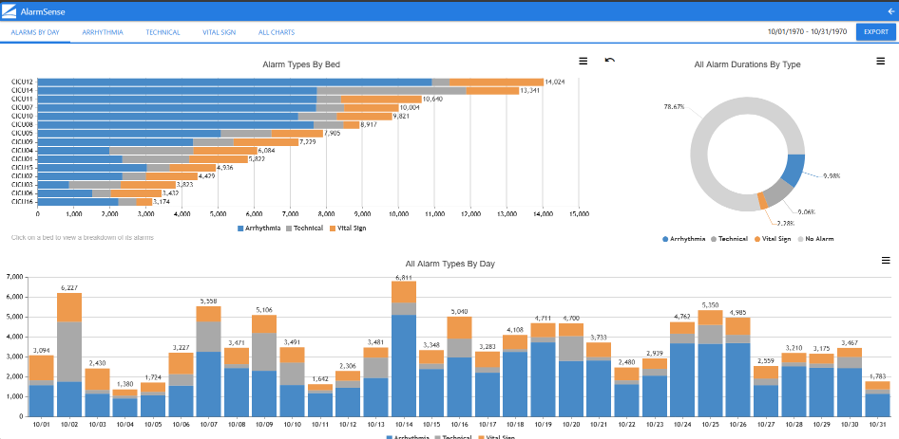Open the Arrhythmia tab

tap(103, 33)
